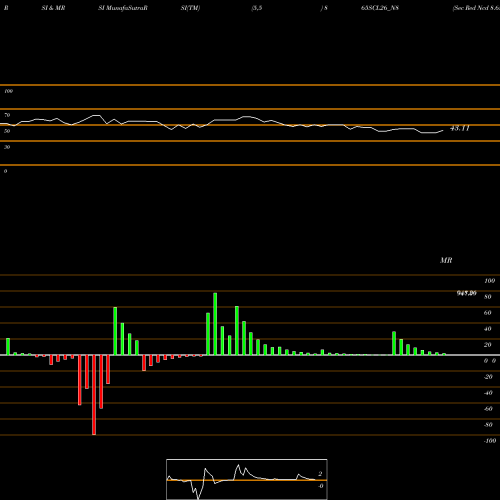This screenshot has height=500, width=500.
Task: Click the blurry value beside the 80 label
Action: coord(466,293)
